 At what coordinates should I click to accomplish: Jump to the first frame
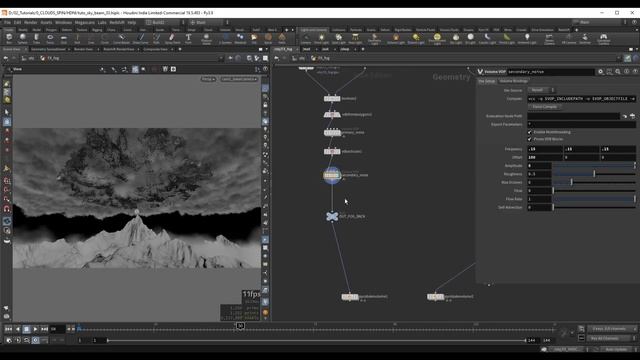pyautogui.click(x=8, y=329)
